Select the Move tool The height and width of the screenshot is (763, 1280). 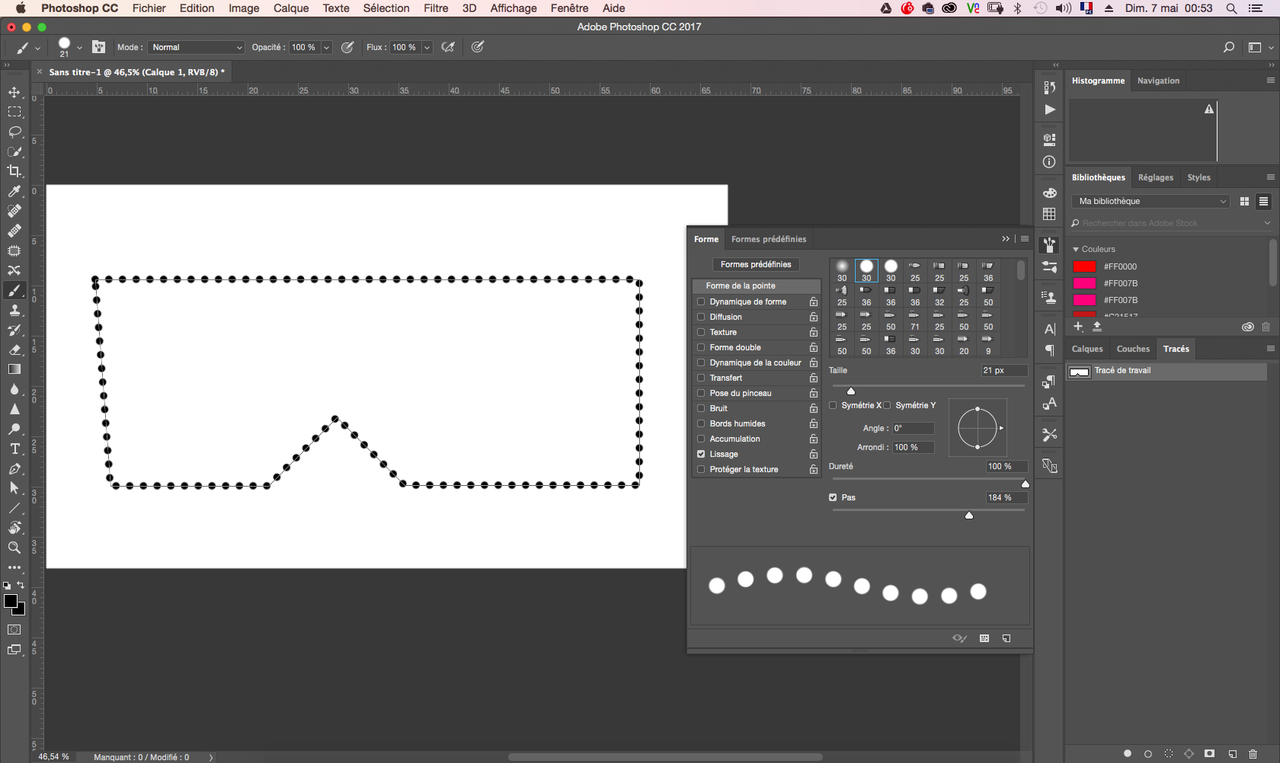[14, 92]
